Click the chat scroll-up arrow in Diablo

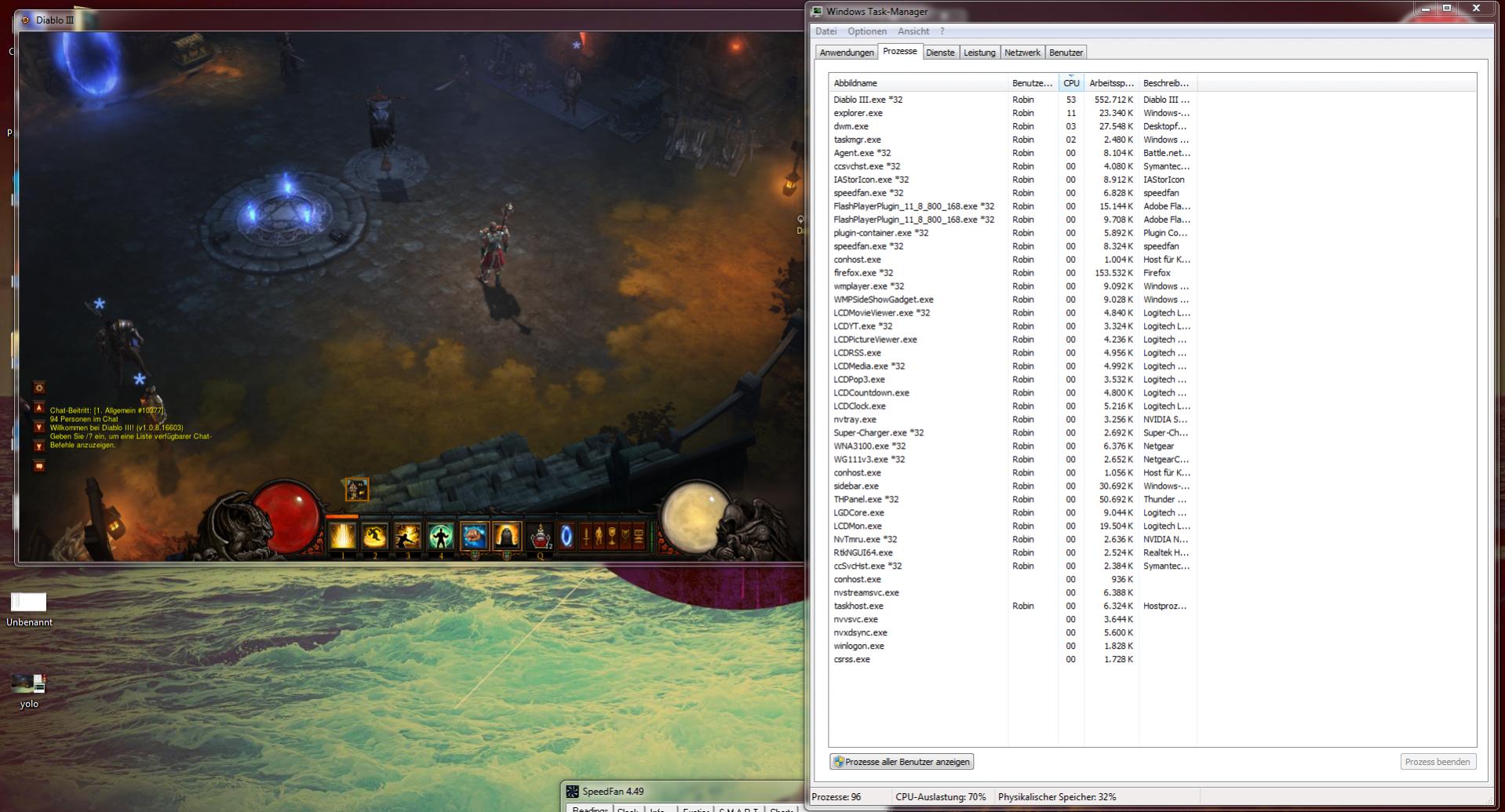[x=39, y=407]
